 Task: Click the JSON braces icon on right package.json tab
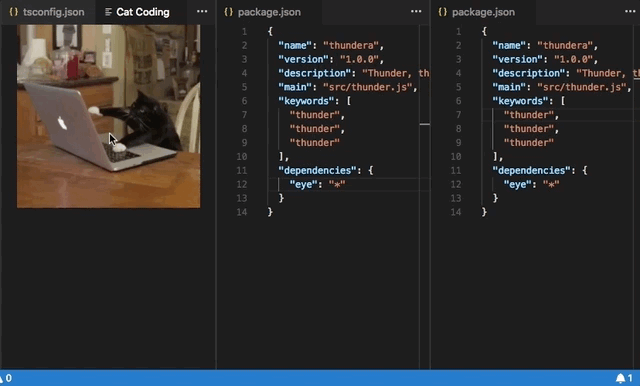[443, 12]
